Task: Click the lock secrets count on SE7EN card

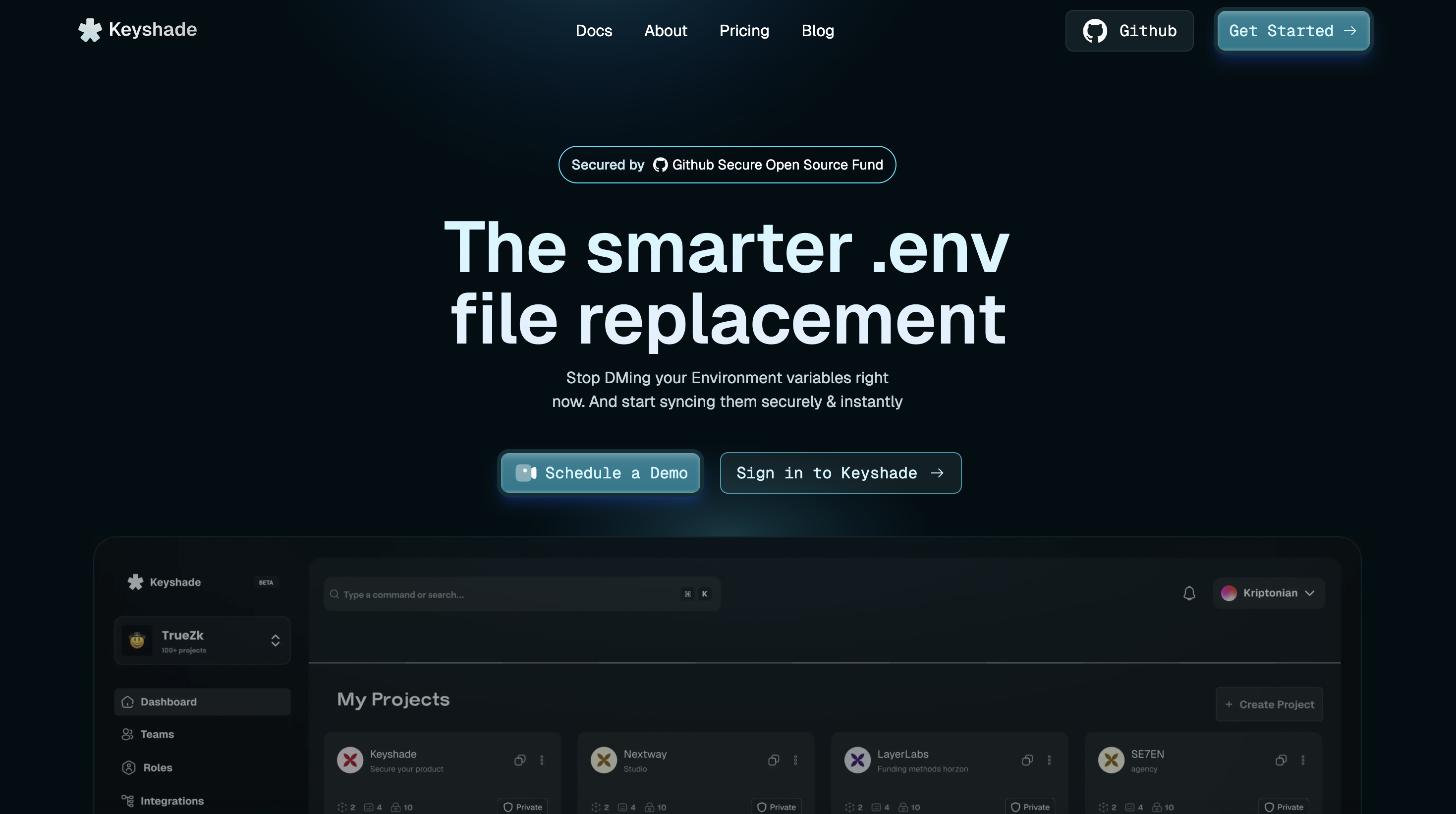Action: [1163, 807]
